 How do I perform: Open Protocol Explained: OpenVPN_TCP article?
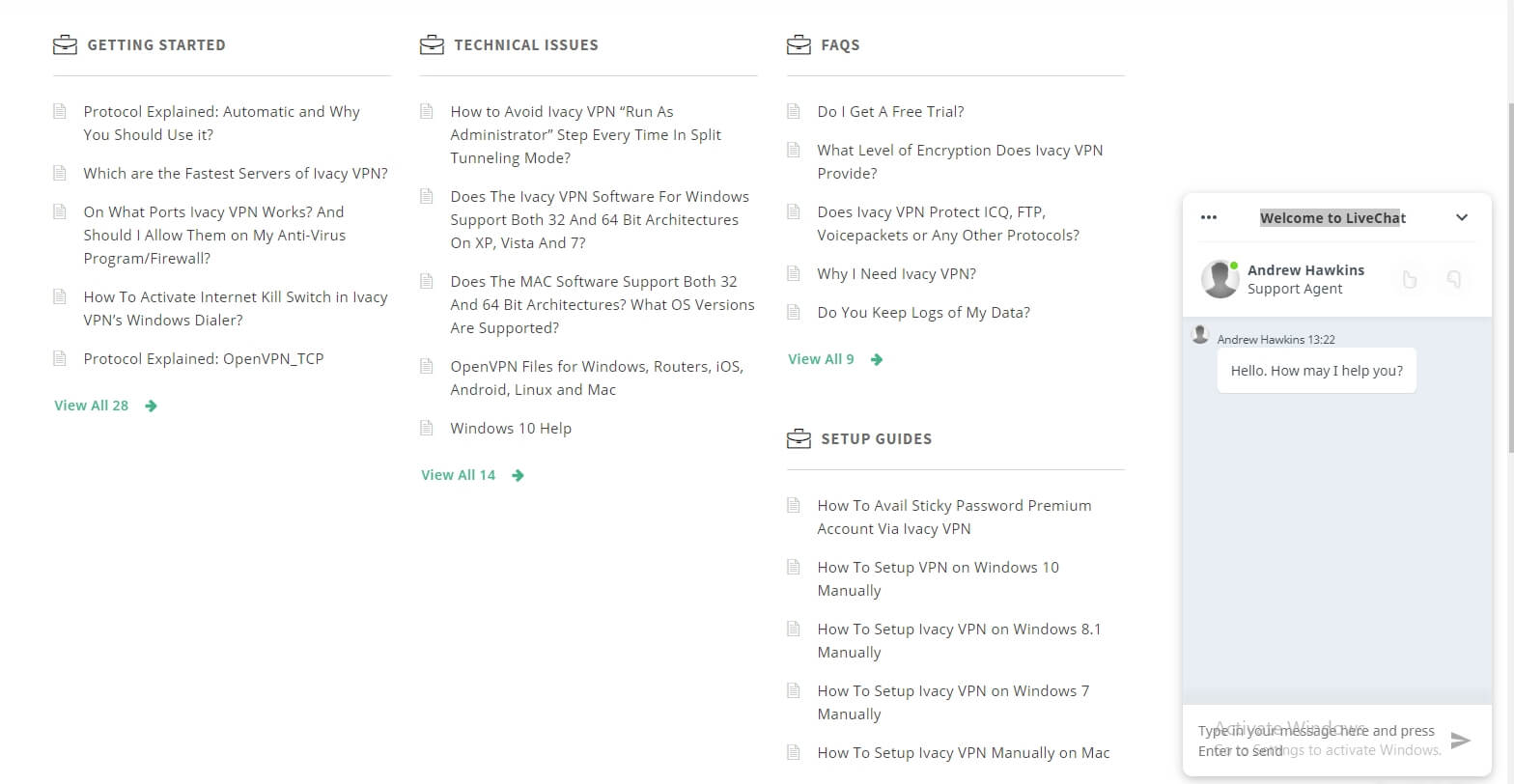tap(204, 358)
